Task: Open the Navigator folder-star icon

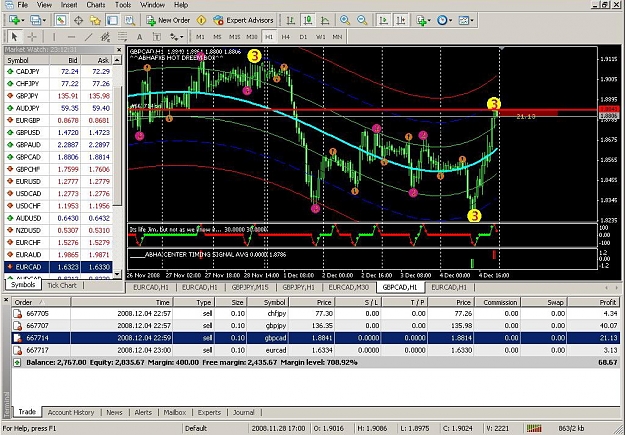Action: point(95,20)
